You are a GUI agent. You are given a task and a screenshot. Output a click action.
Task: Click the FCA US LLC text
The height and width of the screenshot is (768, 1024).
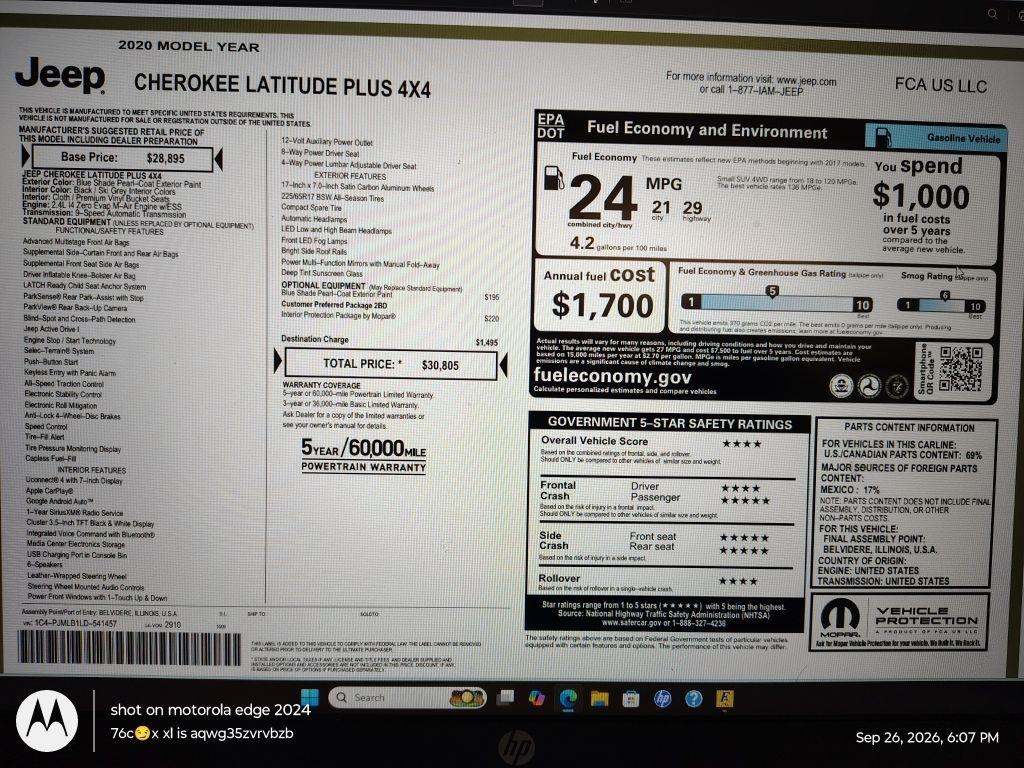pos(940,86)
